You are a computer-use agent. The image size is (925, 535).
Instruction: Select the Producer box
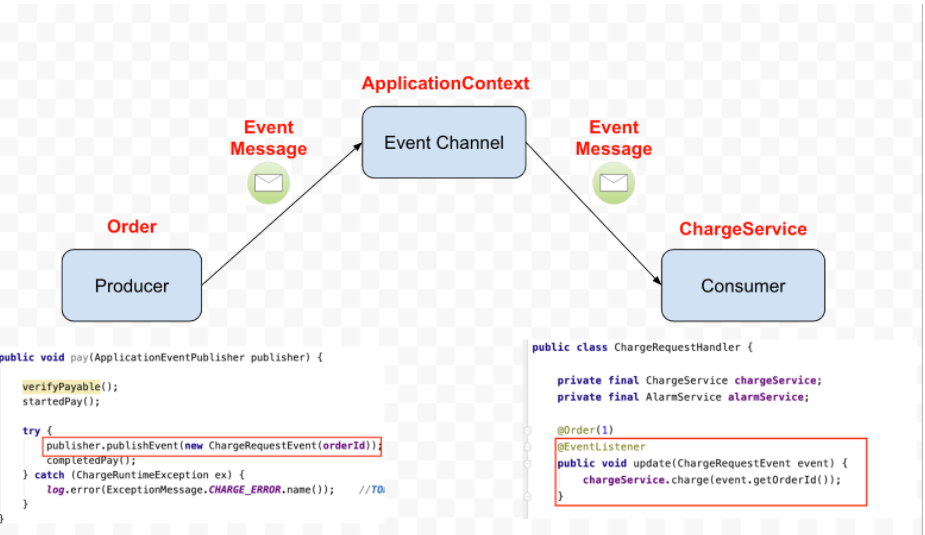point(132,286)
